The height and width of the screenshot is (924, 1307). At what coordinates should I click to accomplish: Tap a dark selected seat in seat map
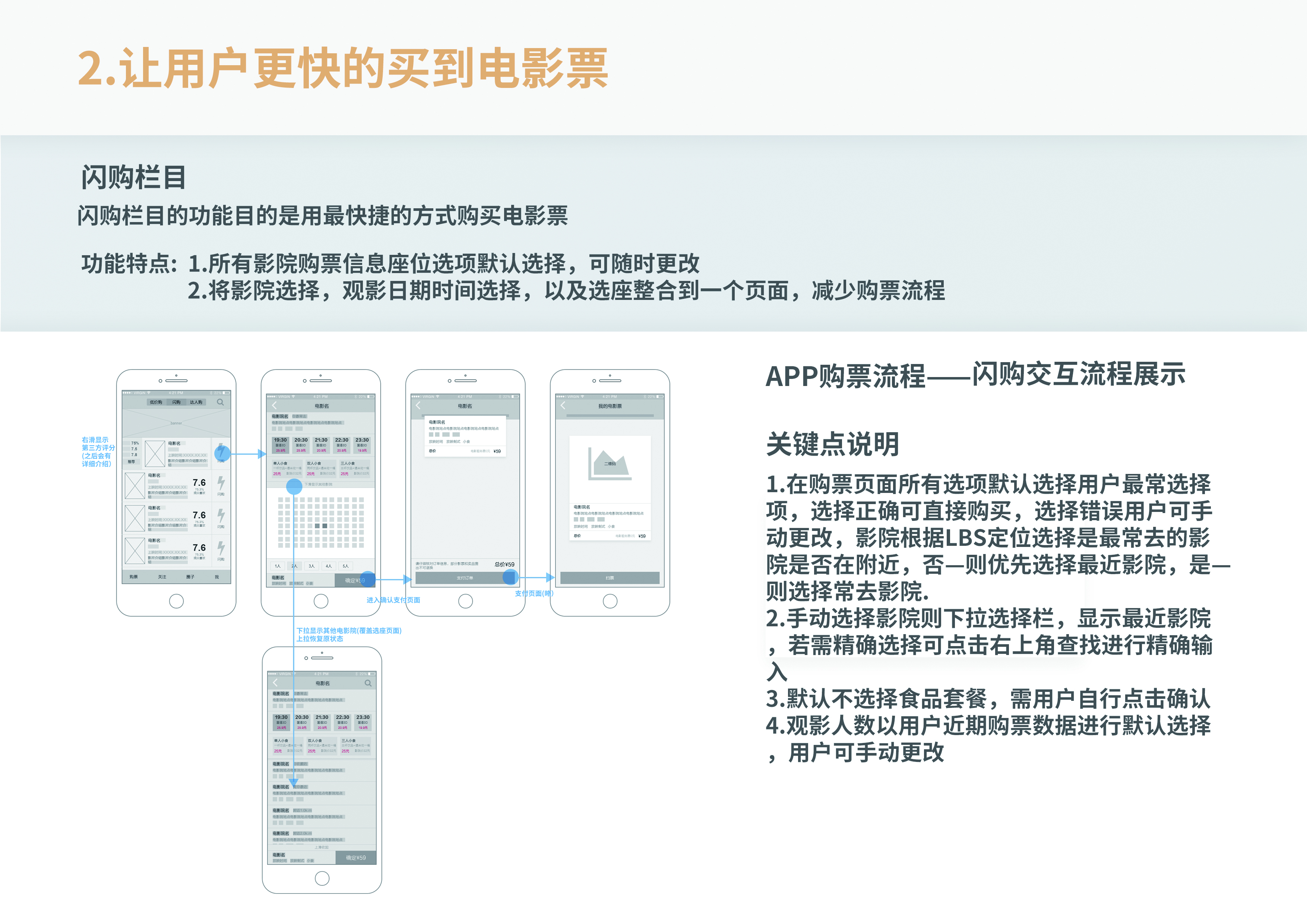[x=325, y=525]
